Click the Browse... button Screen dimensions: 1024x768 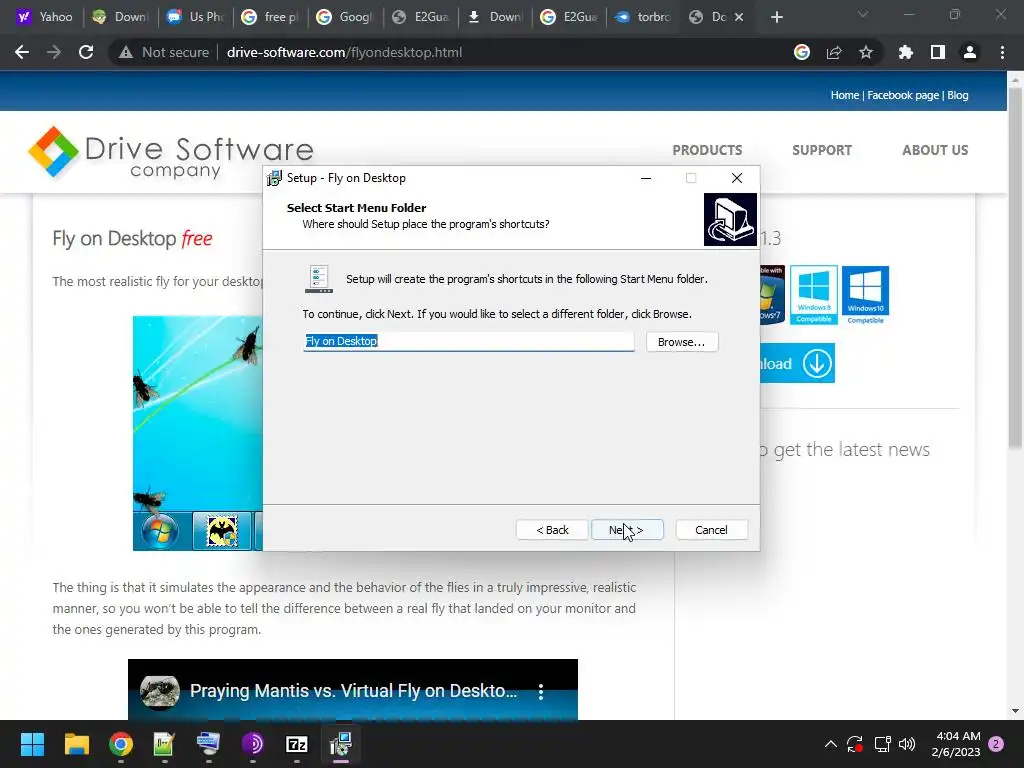[682, 342]
